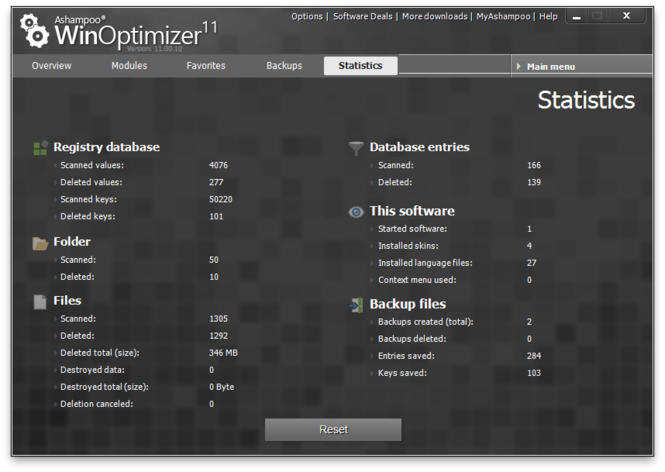Click the Backup files icon
The image size is (665, 472).
356,305
